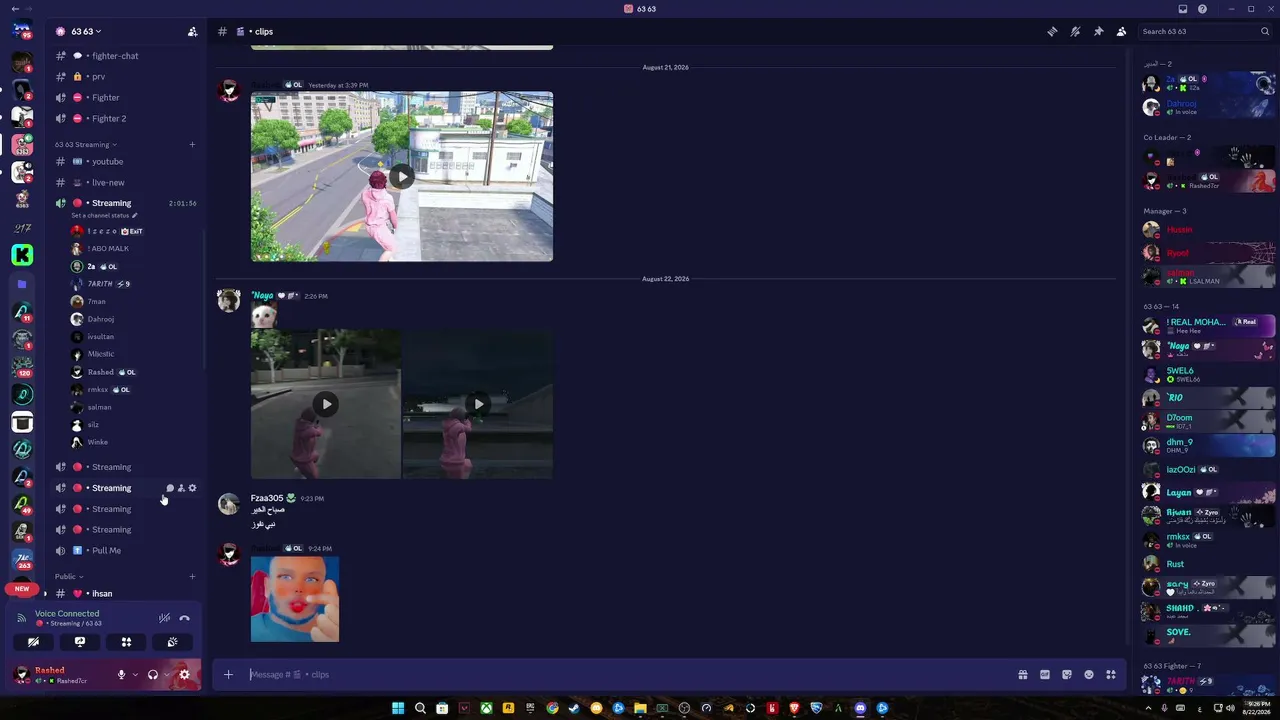Open Windows taskbar search

coord(420,708)
